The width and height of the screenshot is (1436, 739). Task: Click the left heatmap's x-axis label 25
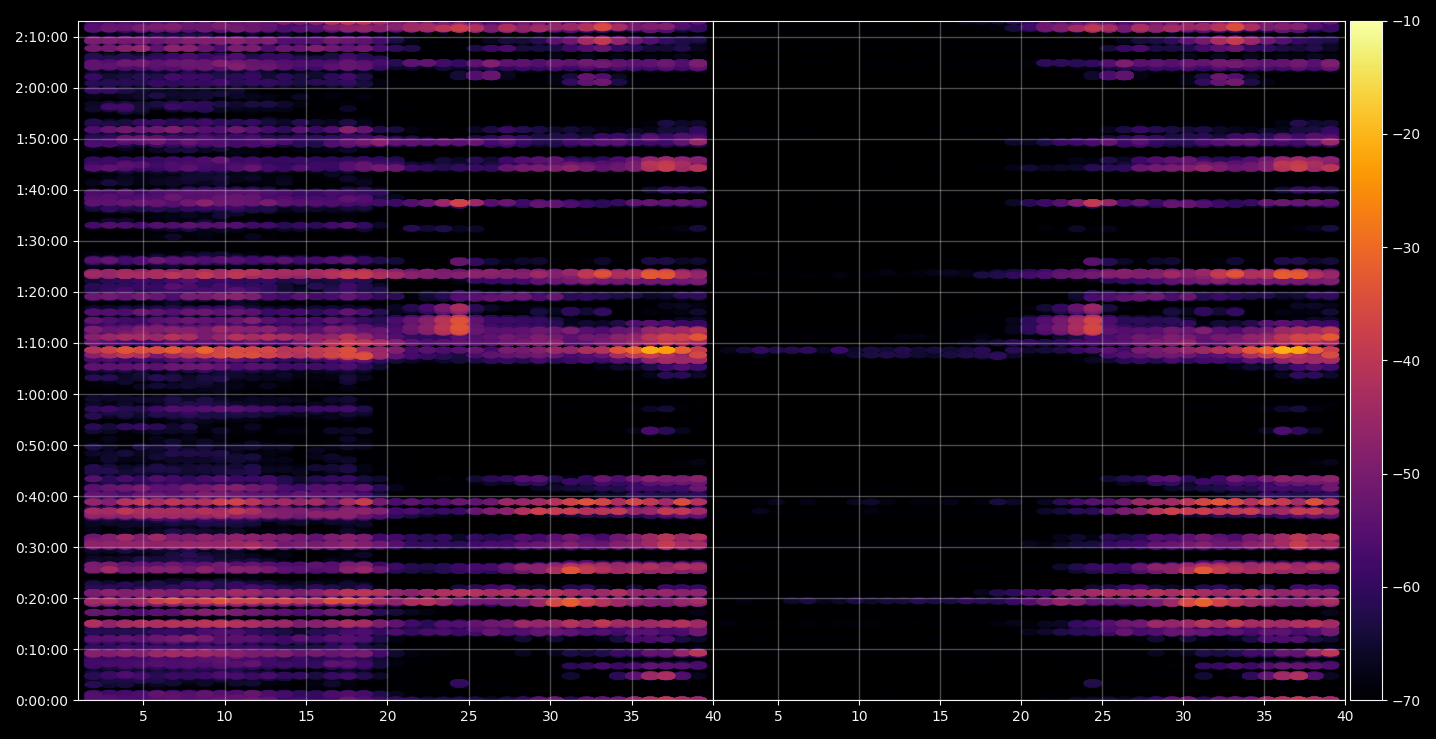click(469, 716)
